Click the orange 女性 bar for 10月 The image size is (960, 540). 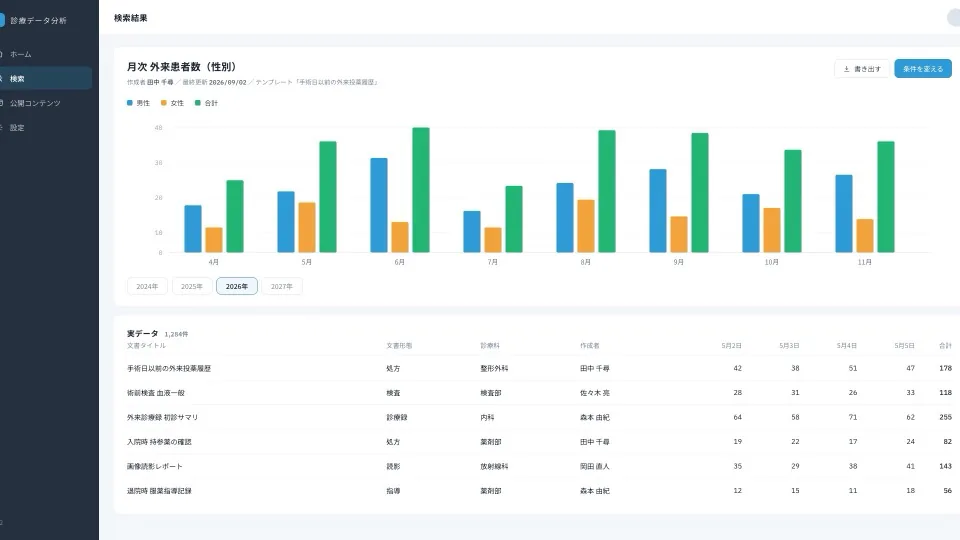[772, 230]
